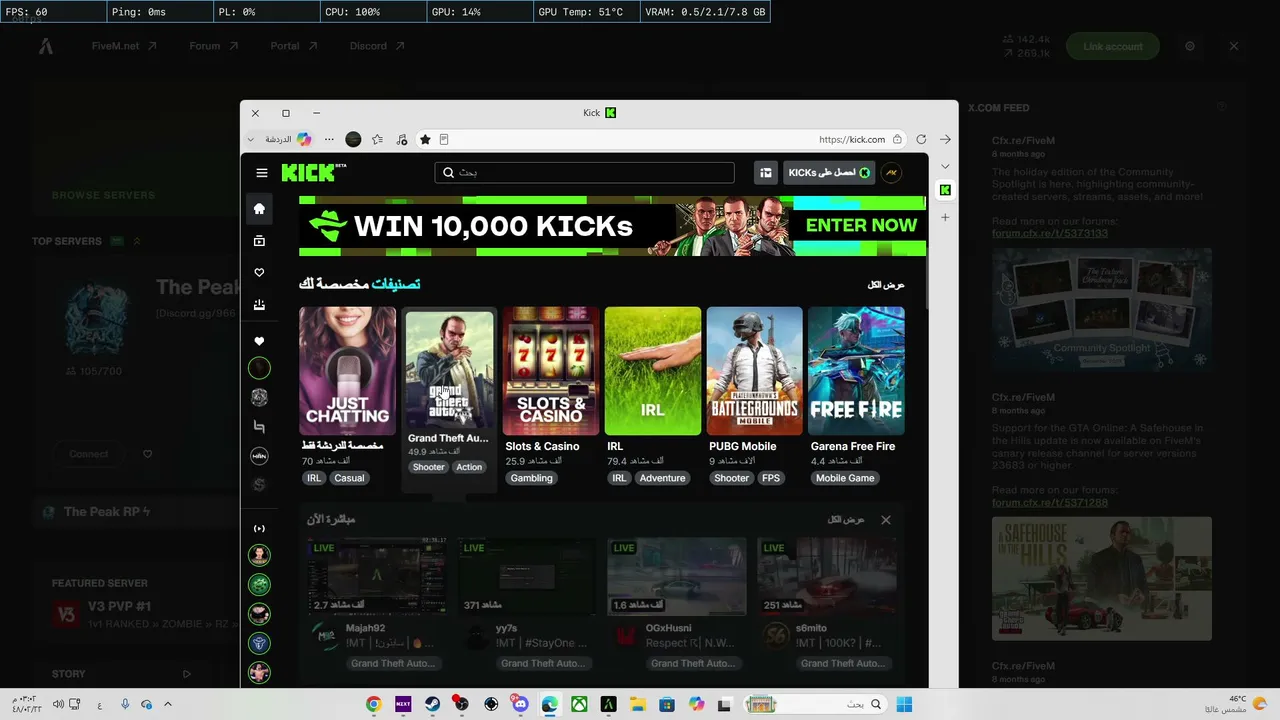This screenshot has height=720, width=1280.
Task: Click the FPS tag under PUBG Mobile
Action: click(771, 478)
